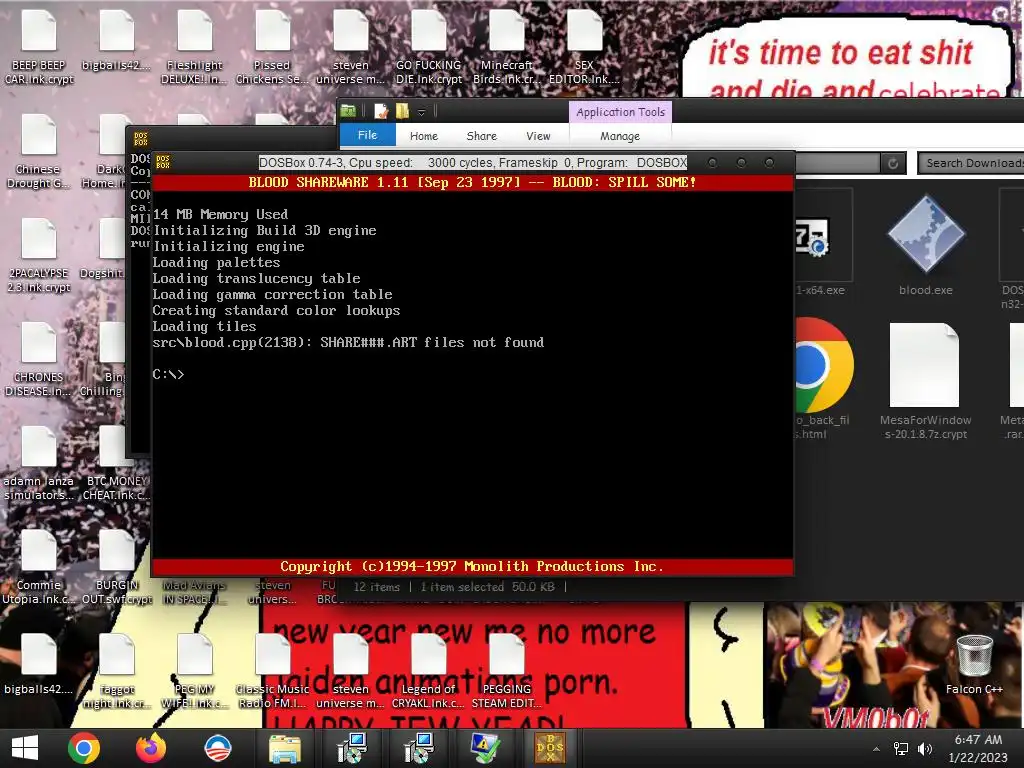Switch to the View ribbon tab
Screen dimensions: 1024x768
coord(538,136)
